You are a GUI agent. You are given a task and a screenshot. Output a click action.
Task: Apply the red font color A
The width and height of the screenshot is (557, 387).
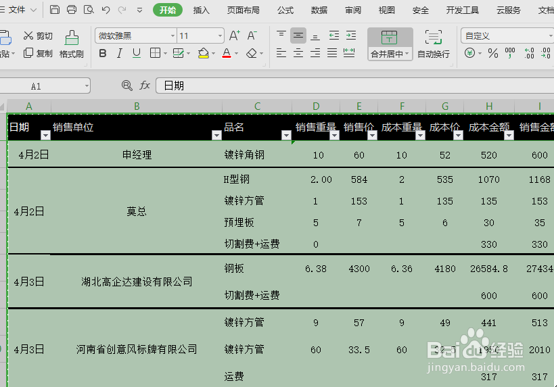coord(226,53)
